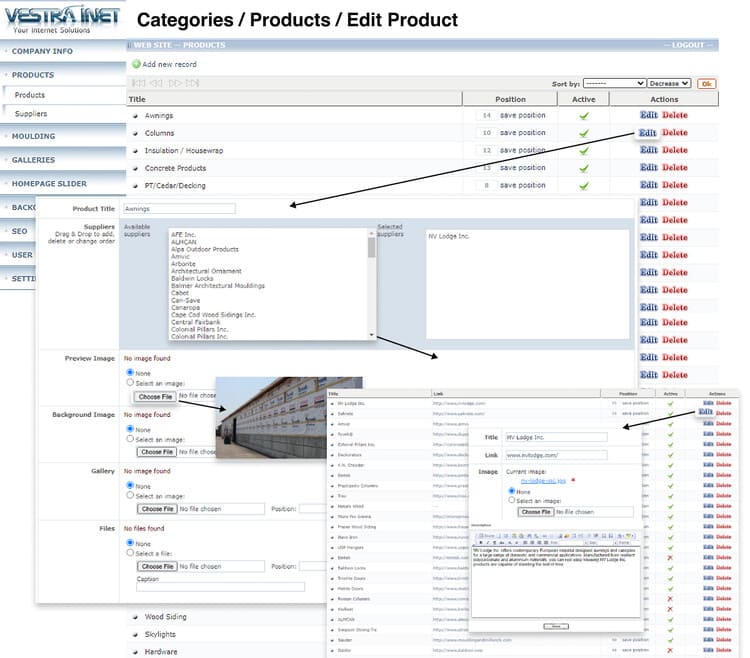Viewport: 750px width, 658px height.
Task: Click the bullet icon beside Columns
Action: point(135,134)
